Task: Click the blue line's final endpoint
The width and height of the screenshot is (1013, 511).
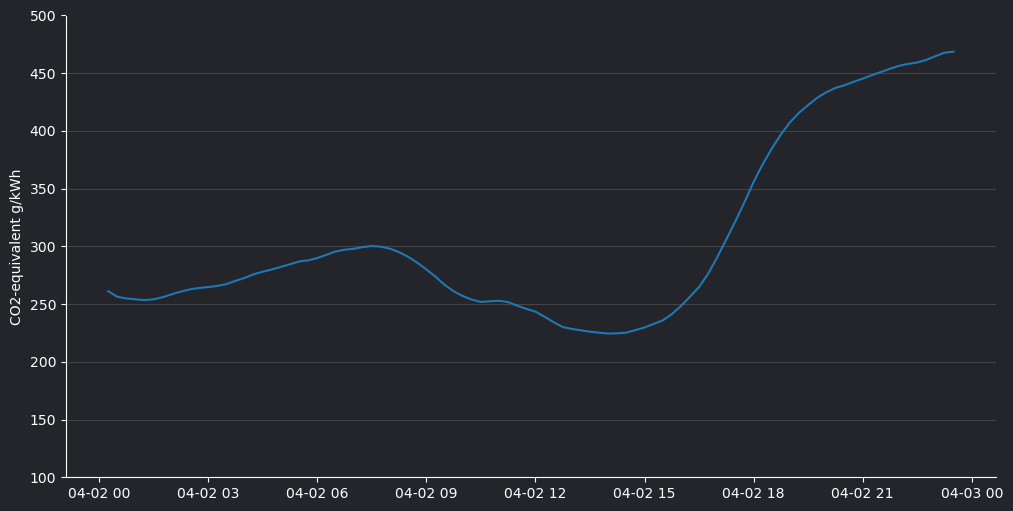Action: 953,52
